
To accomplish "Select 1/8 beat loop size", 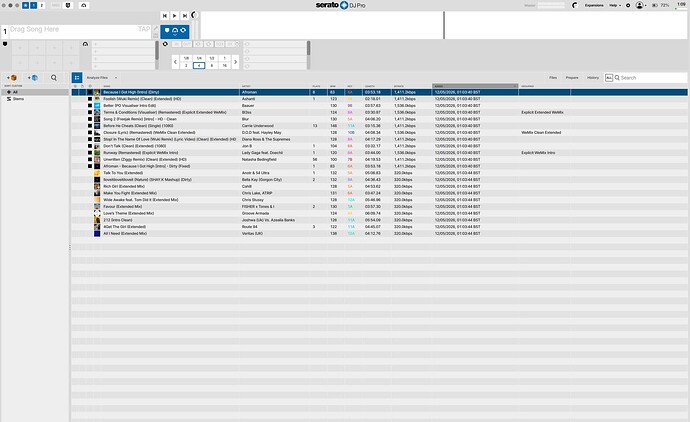I will click(186, 58).
